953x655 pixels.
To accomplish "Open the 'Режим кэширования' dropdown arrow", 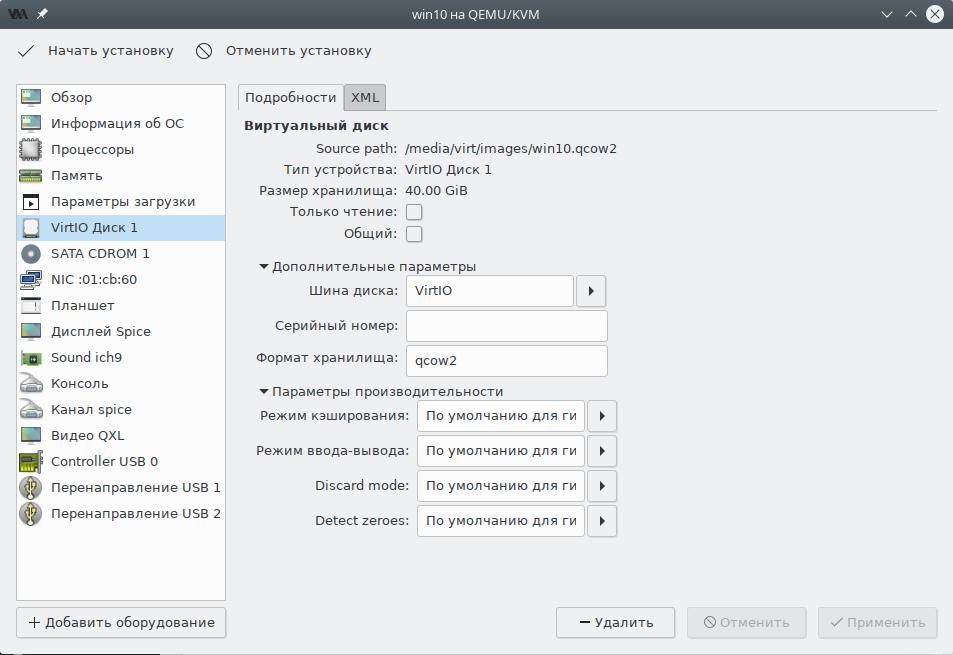I will point(601,416).
